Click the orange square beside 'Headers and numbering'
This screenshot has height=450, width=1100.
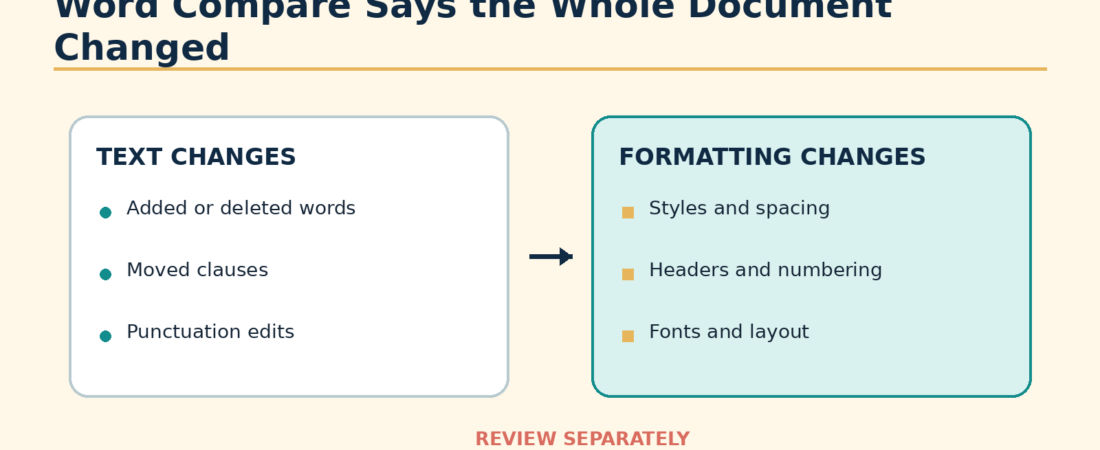tap(628, 274)
